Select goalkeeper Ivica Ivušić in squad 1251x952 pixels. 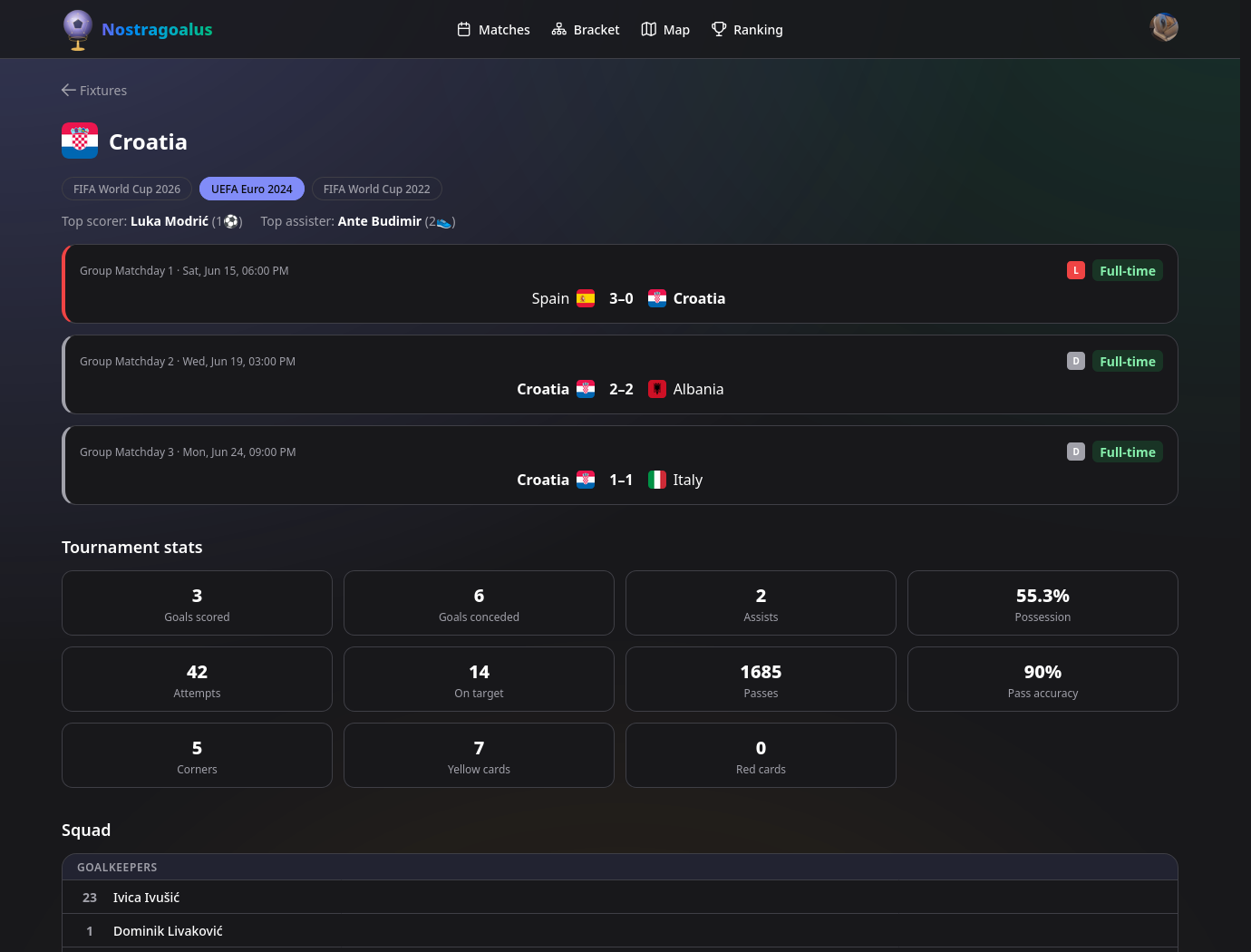620,898
